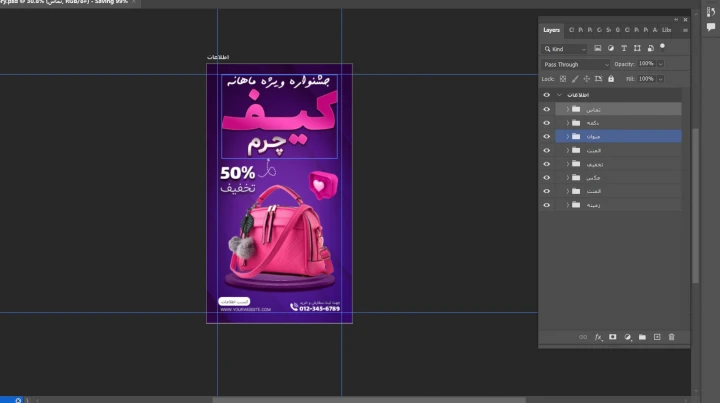
Task: Hide the top-level اطلاعات group
Action: (x=546, y=95)
